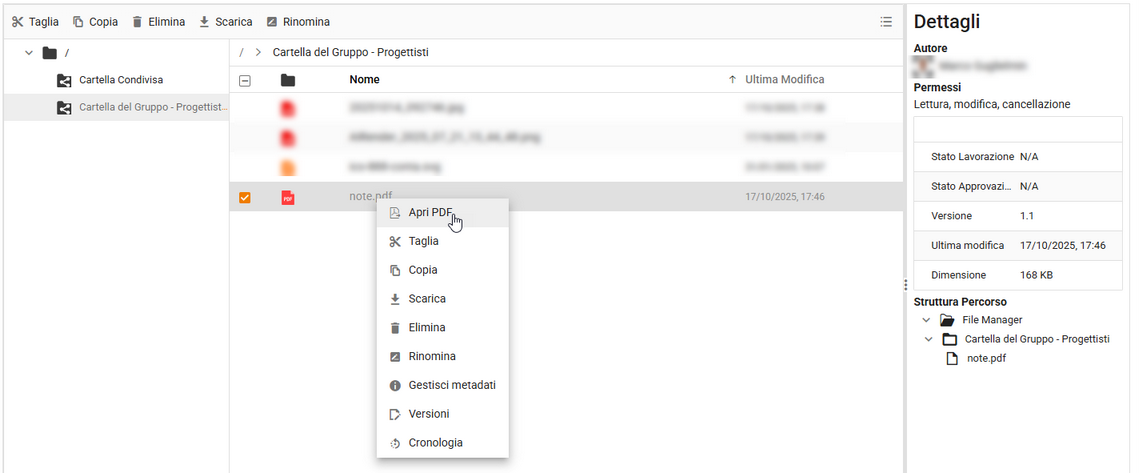1139x473 pixels.
Task: Click the Elimina trash icon in toolbar
Action: pos(137,22)
